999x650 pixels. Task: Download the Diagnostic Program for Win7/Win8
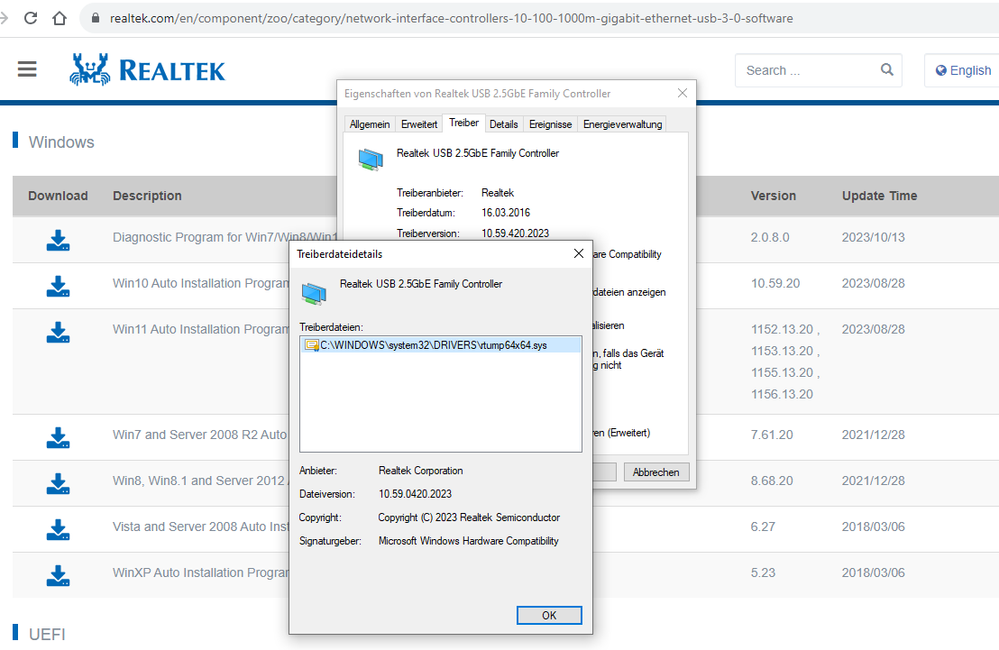coord(58,240)
